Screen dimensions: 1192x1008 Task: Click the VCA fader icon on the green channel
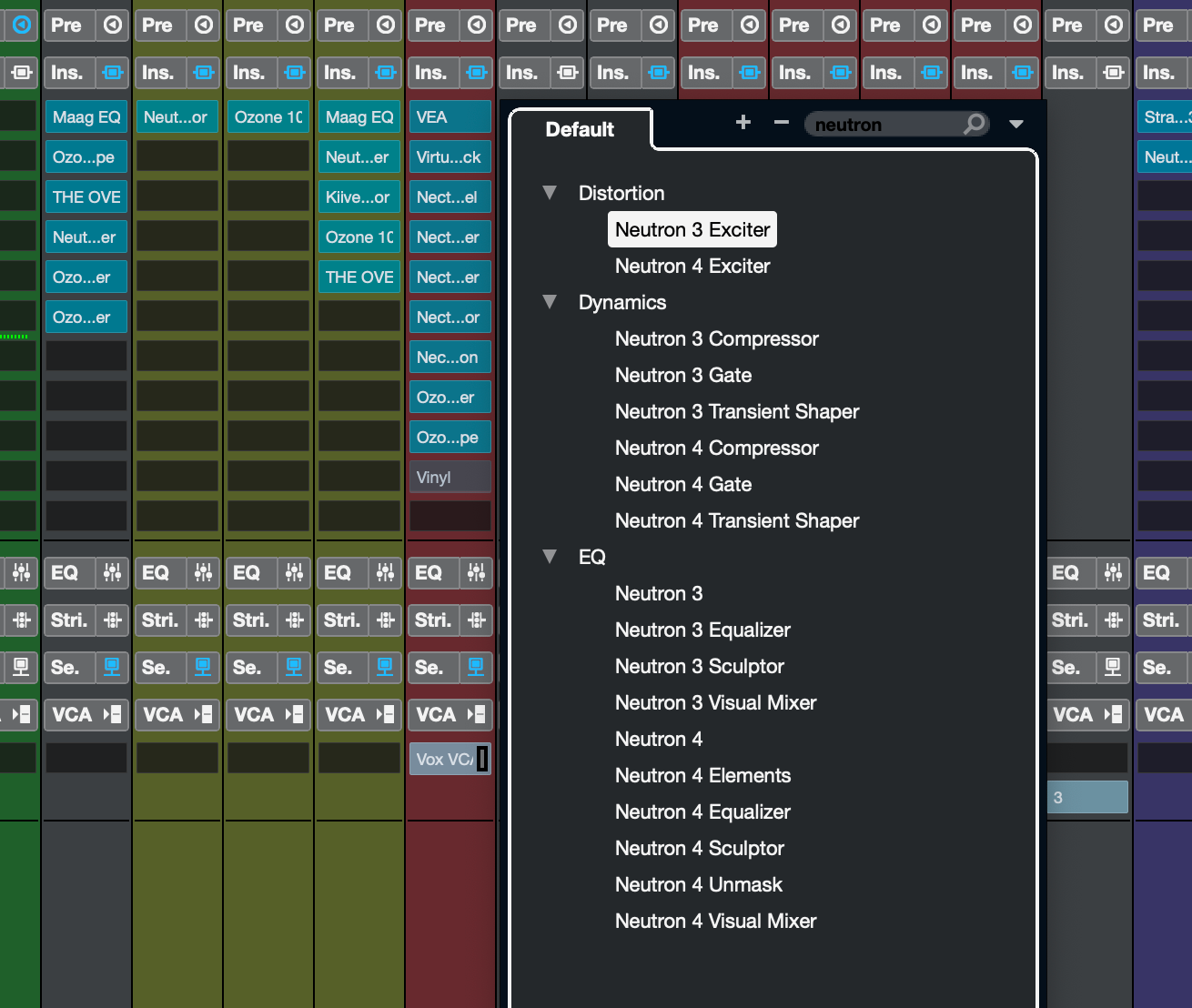pyautogui.click(x=21, y=714)
